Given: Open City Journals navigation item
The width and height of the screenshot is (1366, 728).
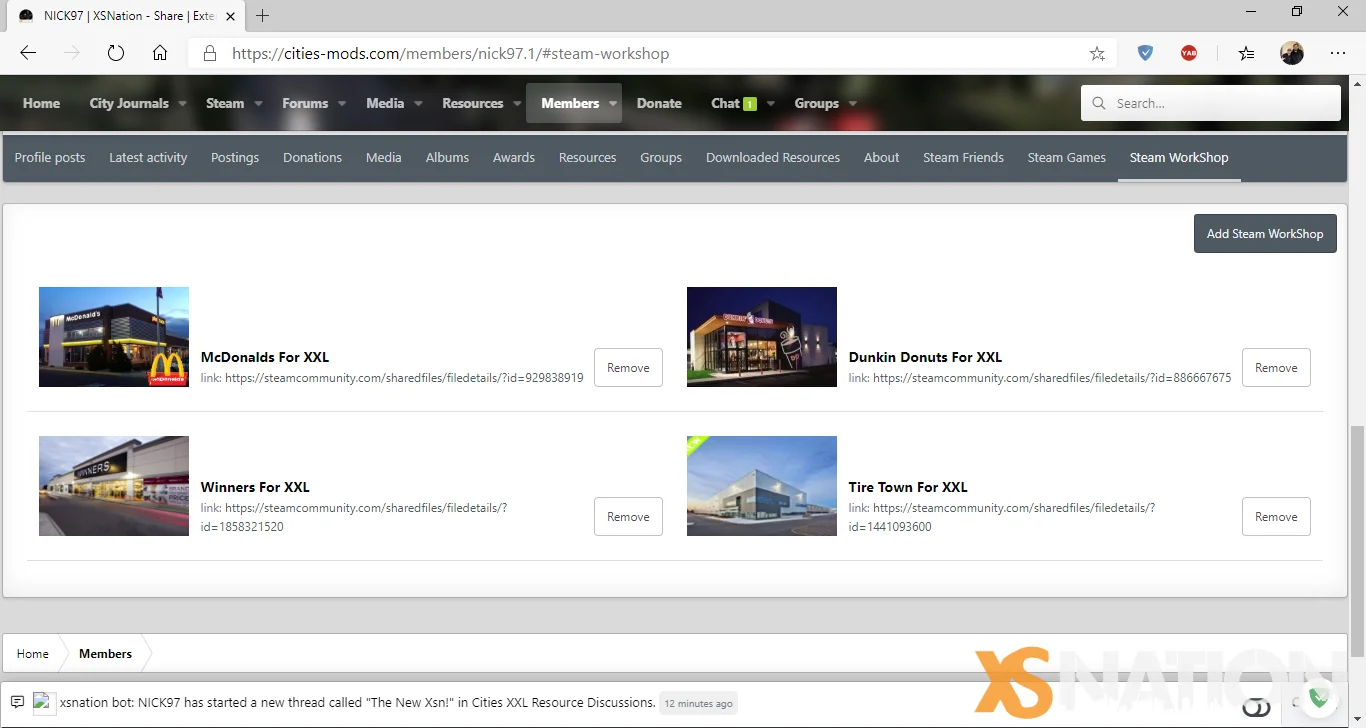Looking at the screenshot, I should coord(129,103).
